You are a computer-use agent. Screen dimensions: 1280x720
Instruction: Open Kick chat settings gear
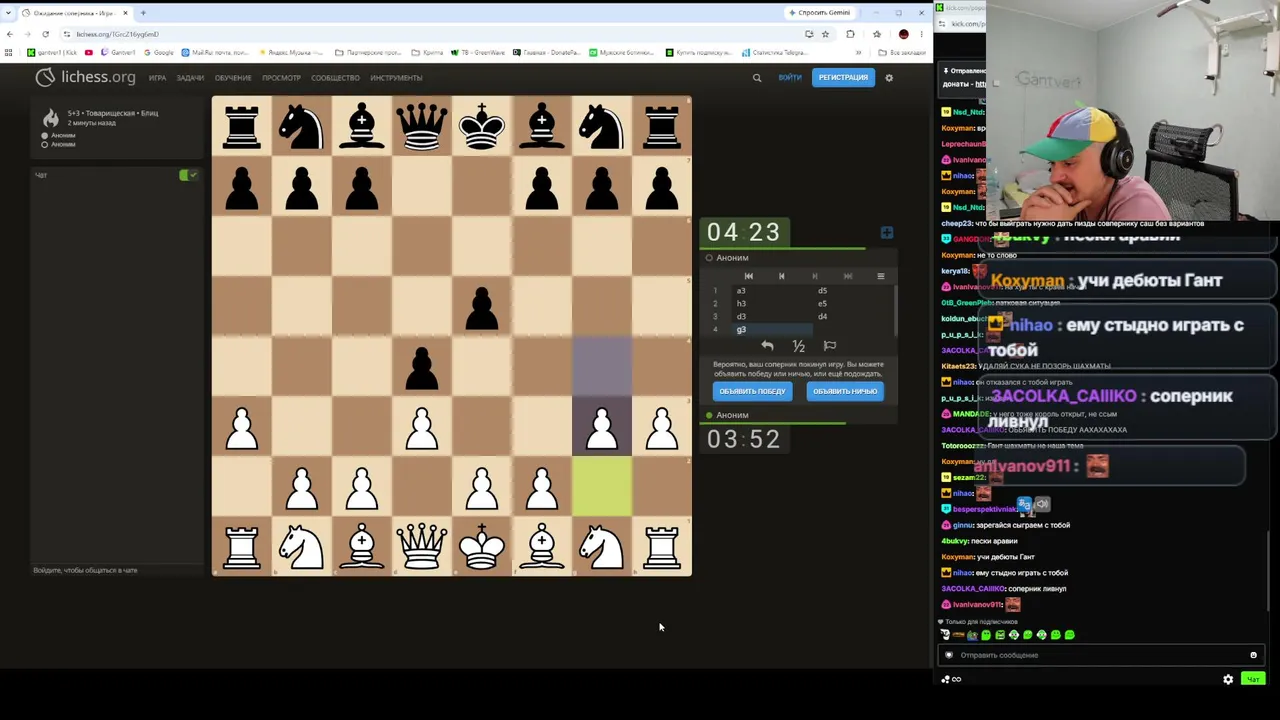1228,679
